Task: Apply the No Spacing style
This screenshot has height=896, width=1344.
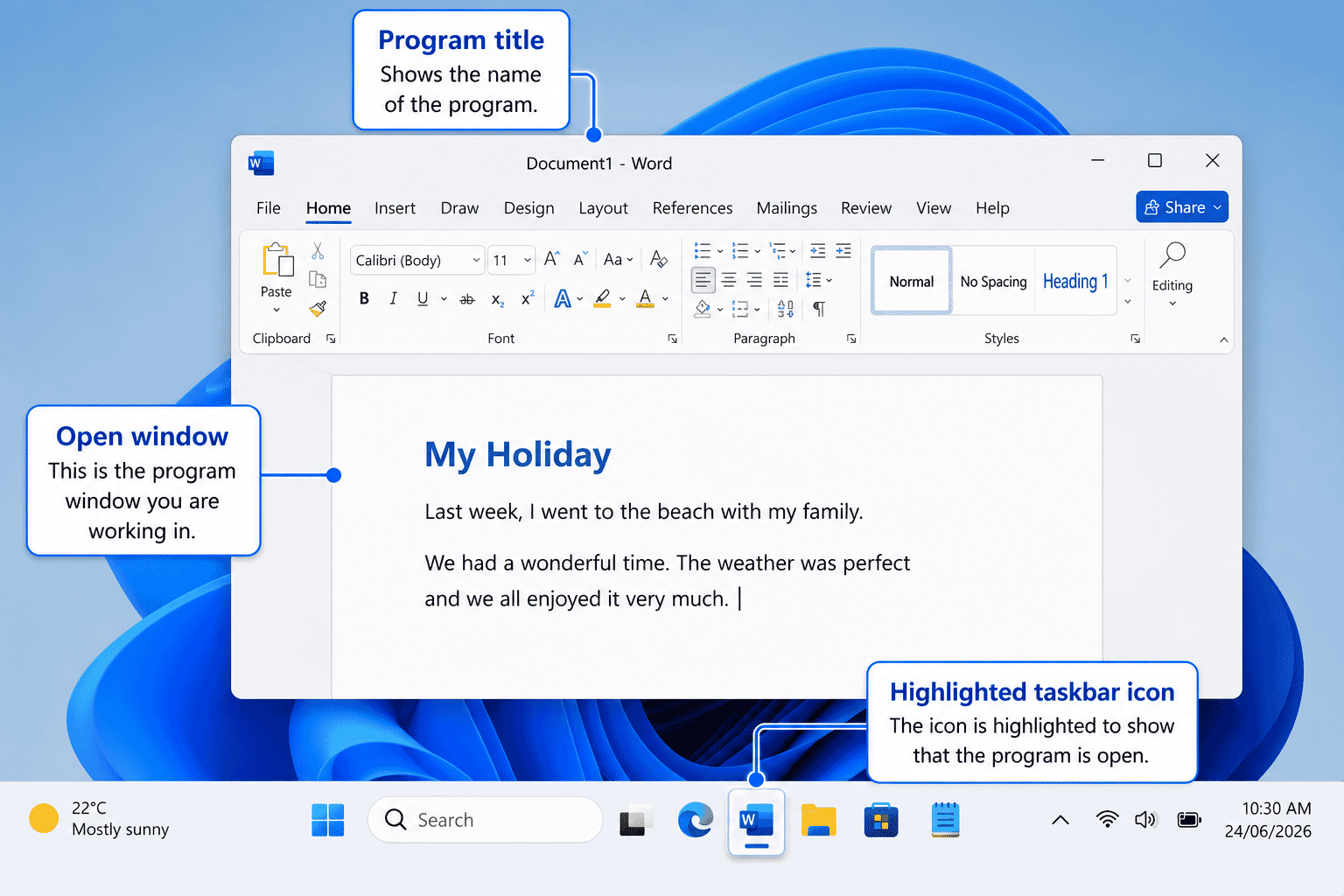Action: pos(993,281)
